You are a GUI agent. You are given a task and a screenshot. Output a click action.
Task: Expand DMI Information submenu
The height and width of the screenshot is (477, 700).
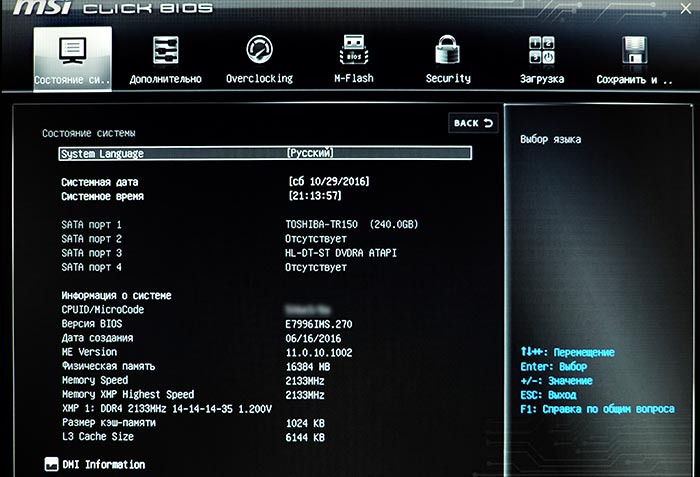[x=104, y=464]
